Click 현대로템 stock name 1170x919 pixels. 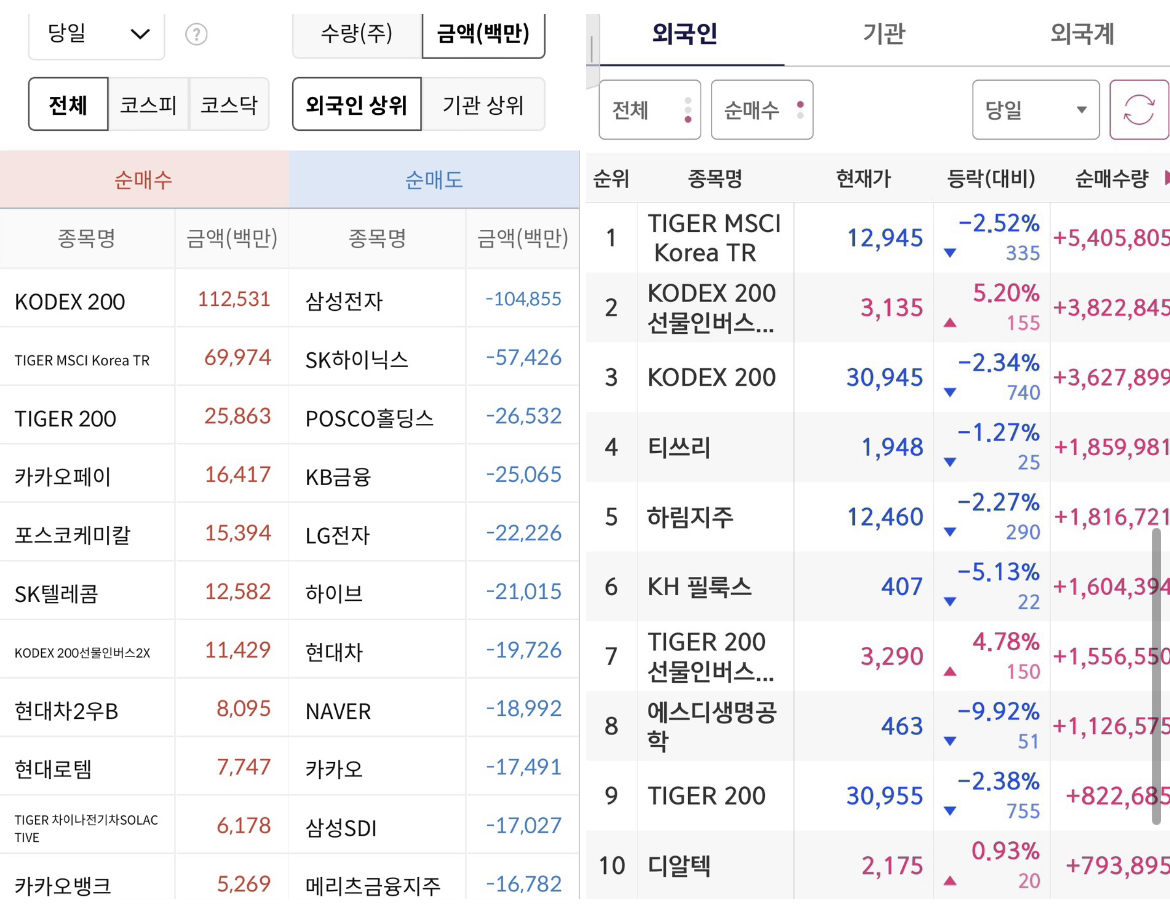click(53, 770)
